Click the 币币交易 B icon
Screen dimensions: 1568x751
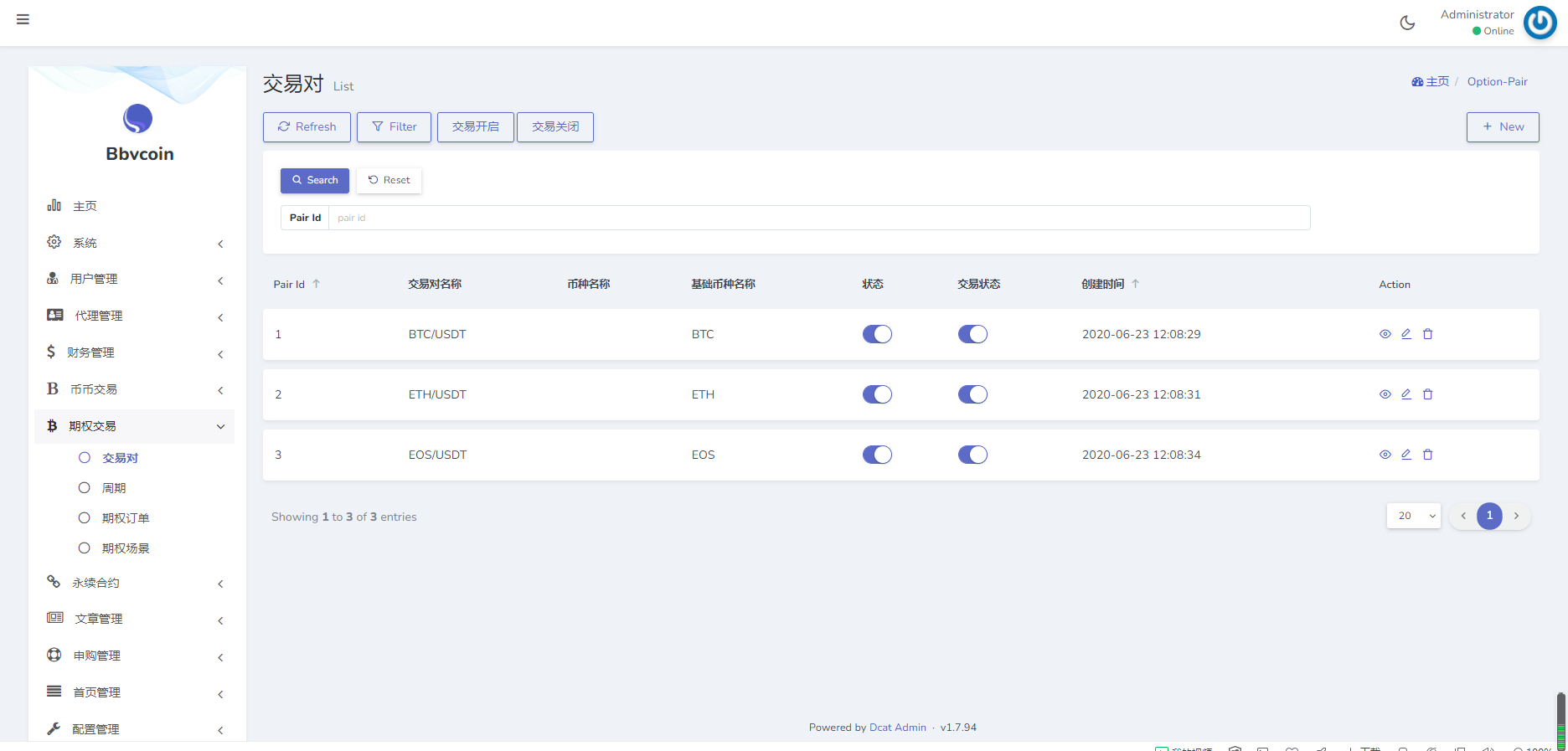coord(53,388)
